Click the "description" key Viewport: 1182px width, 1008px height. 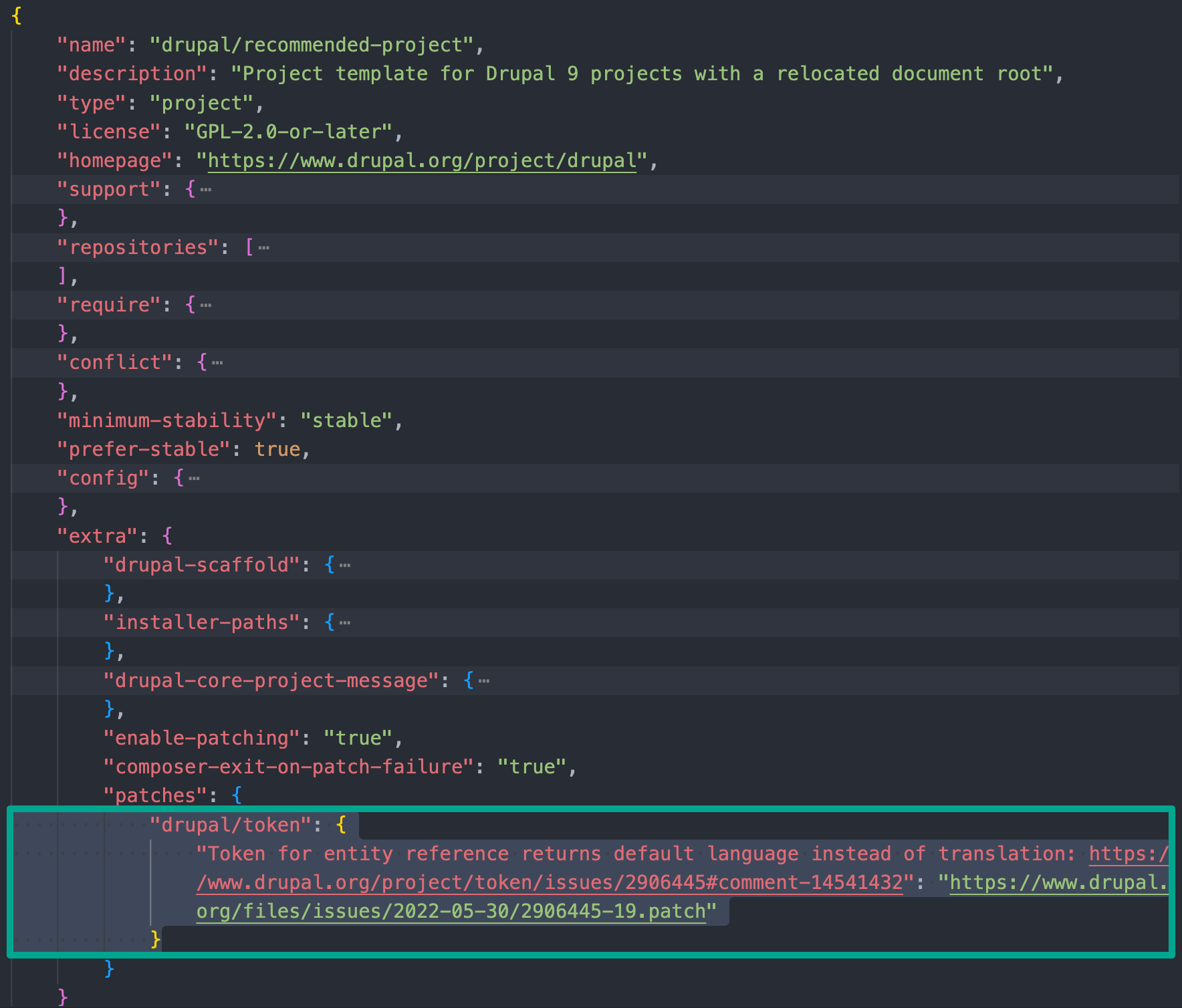click(x=132, y=74)
